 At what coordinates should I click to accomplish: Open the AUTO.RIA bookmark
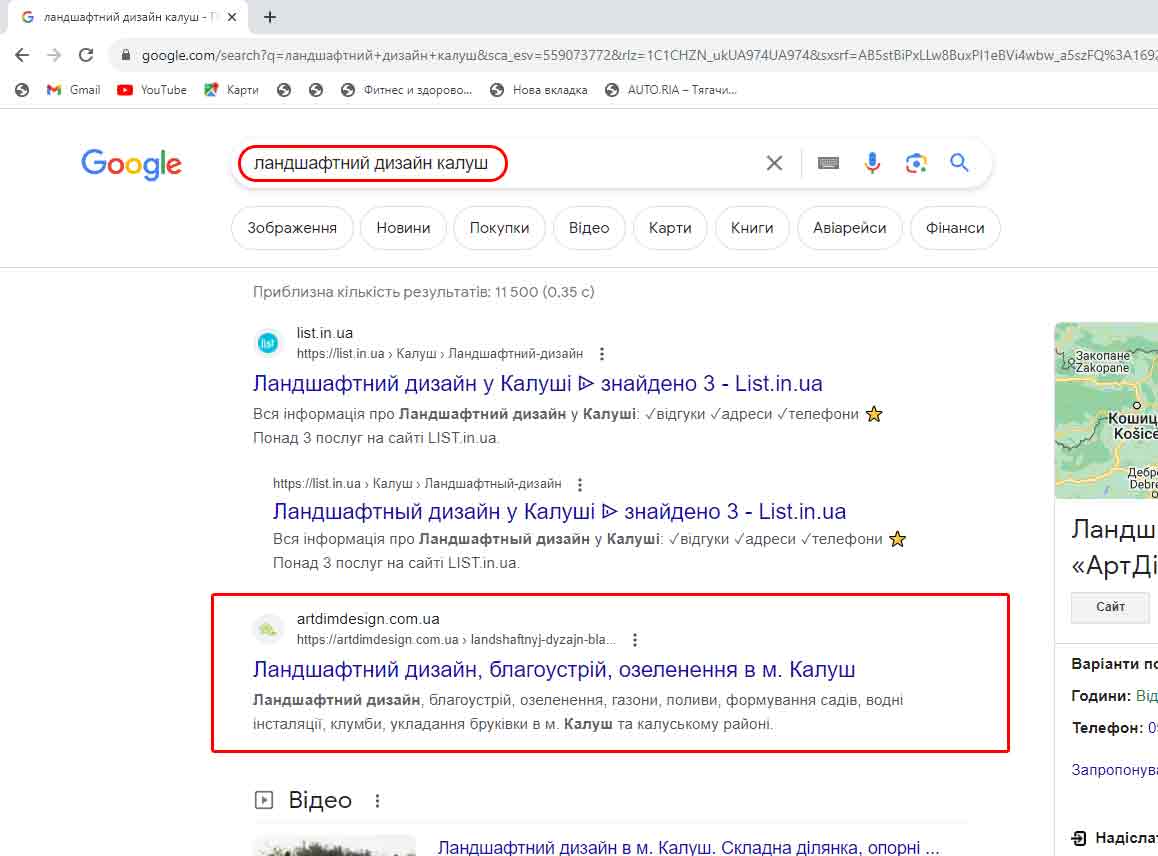coord(671,90)
